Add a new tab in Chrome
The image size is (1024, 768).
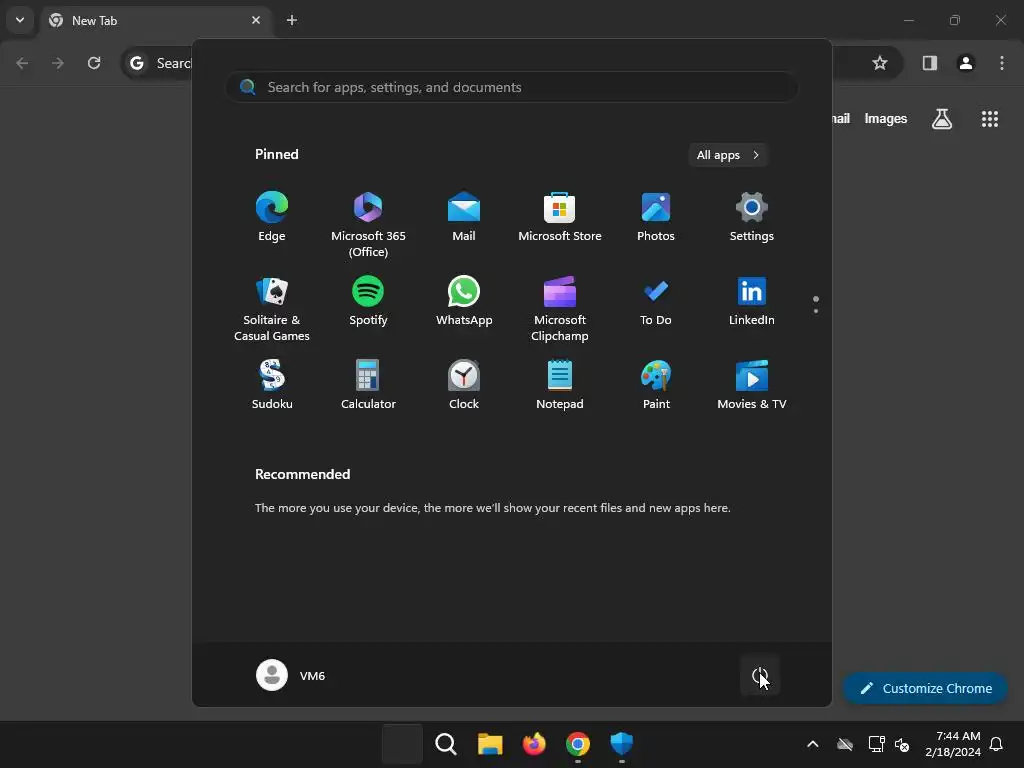[x=292, y=20]
